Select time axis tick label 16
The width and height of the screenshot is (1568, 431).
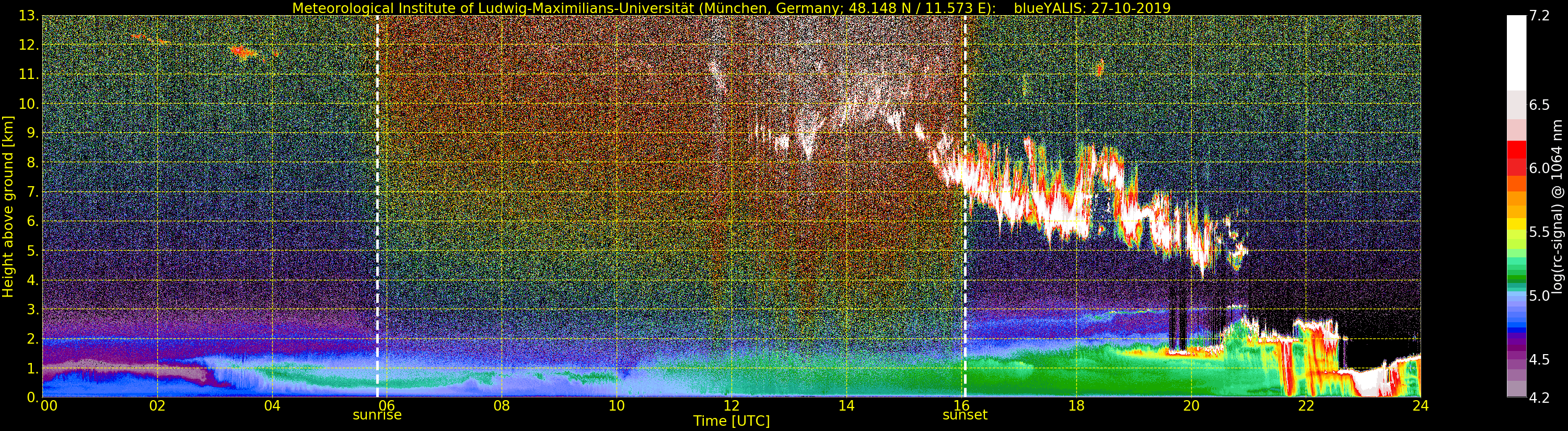point(962,406)
